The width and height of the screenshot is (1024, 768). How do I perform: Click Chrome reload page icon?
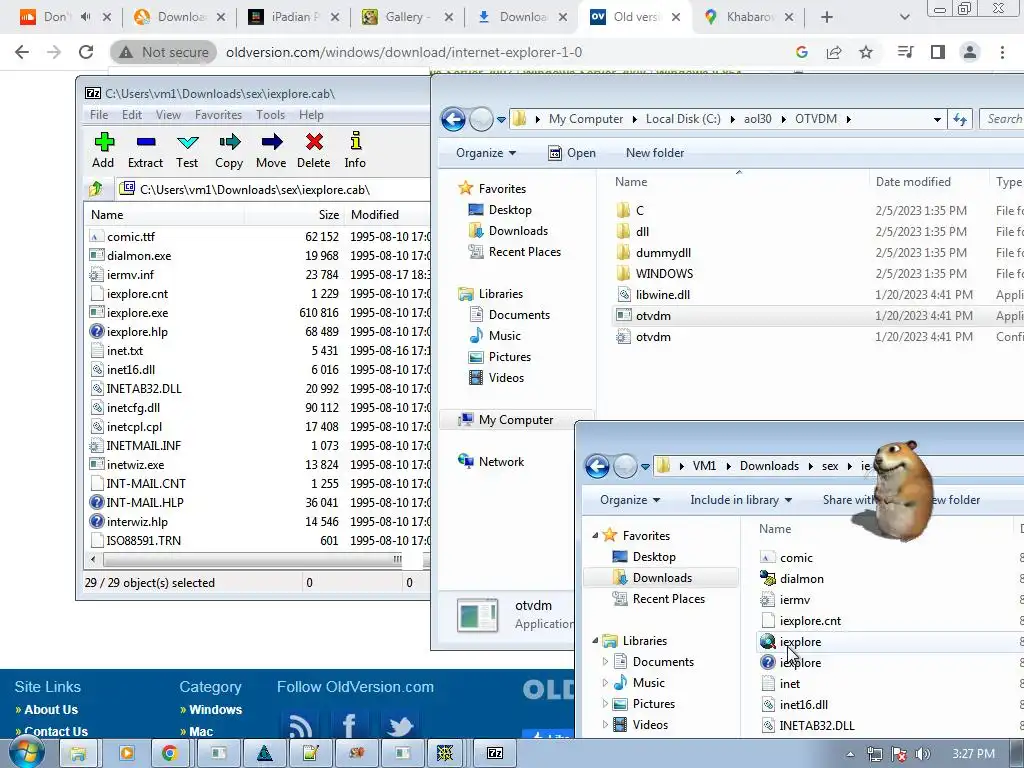pyautogui.click(x=86, y=52)
